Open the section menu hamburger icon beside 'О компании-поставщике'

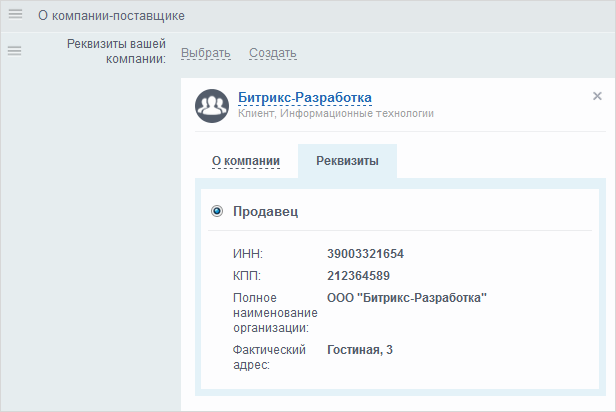pos(15,15)
